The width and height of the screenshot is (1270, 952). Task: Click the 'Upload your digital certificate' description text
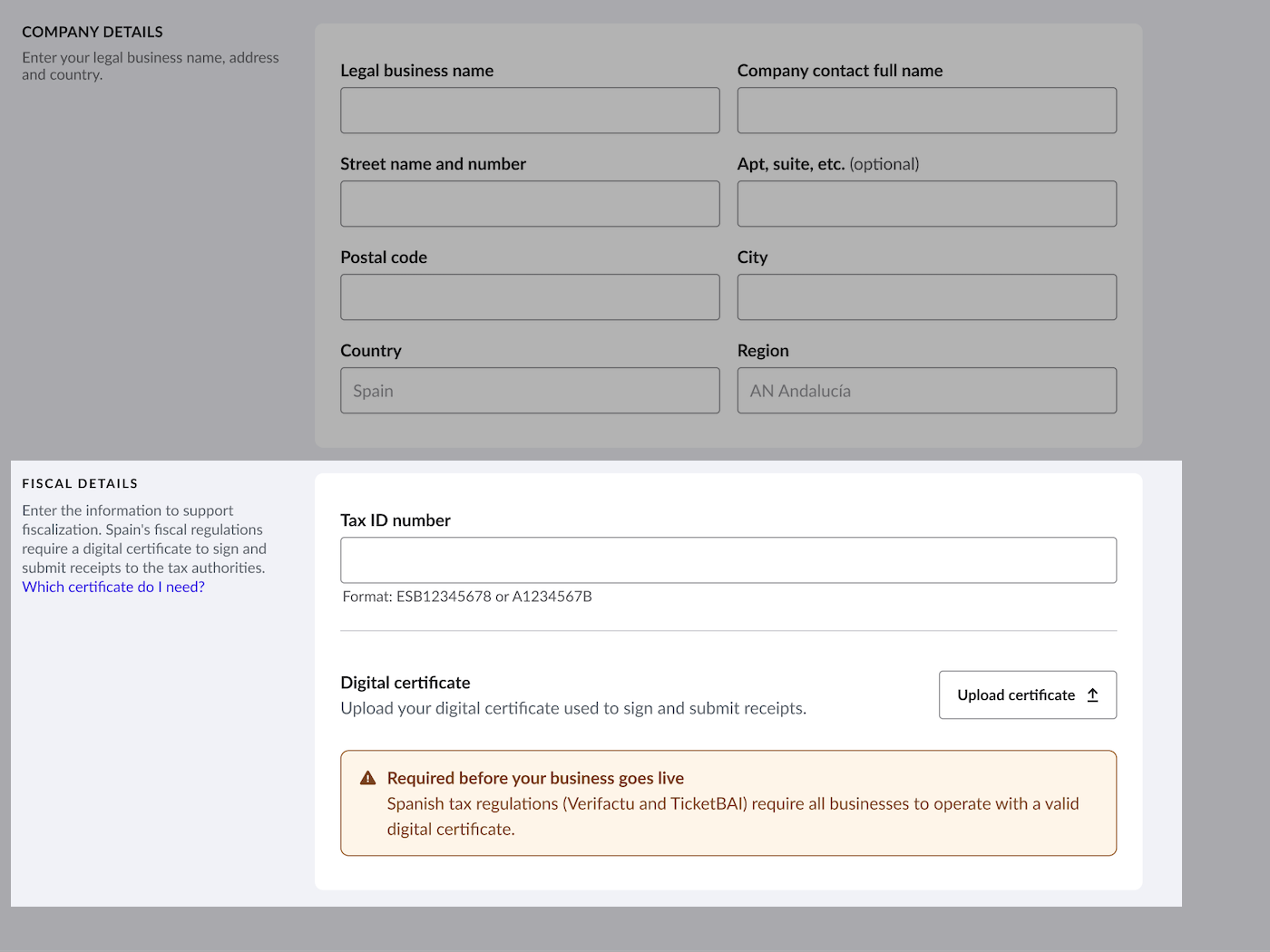(573, 708)
